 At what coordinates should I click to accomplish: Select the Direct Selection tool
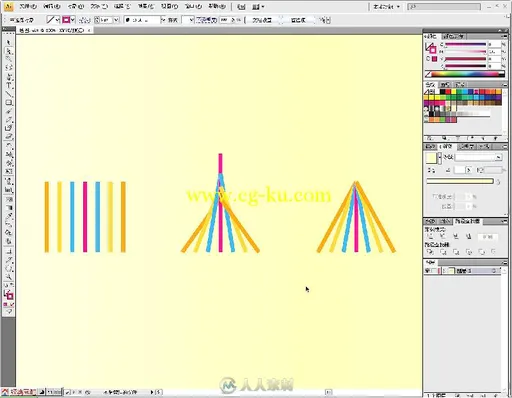(x=8, y=51)
